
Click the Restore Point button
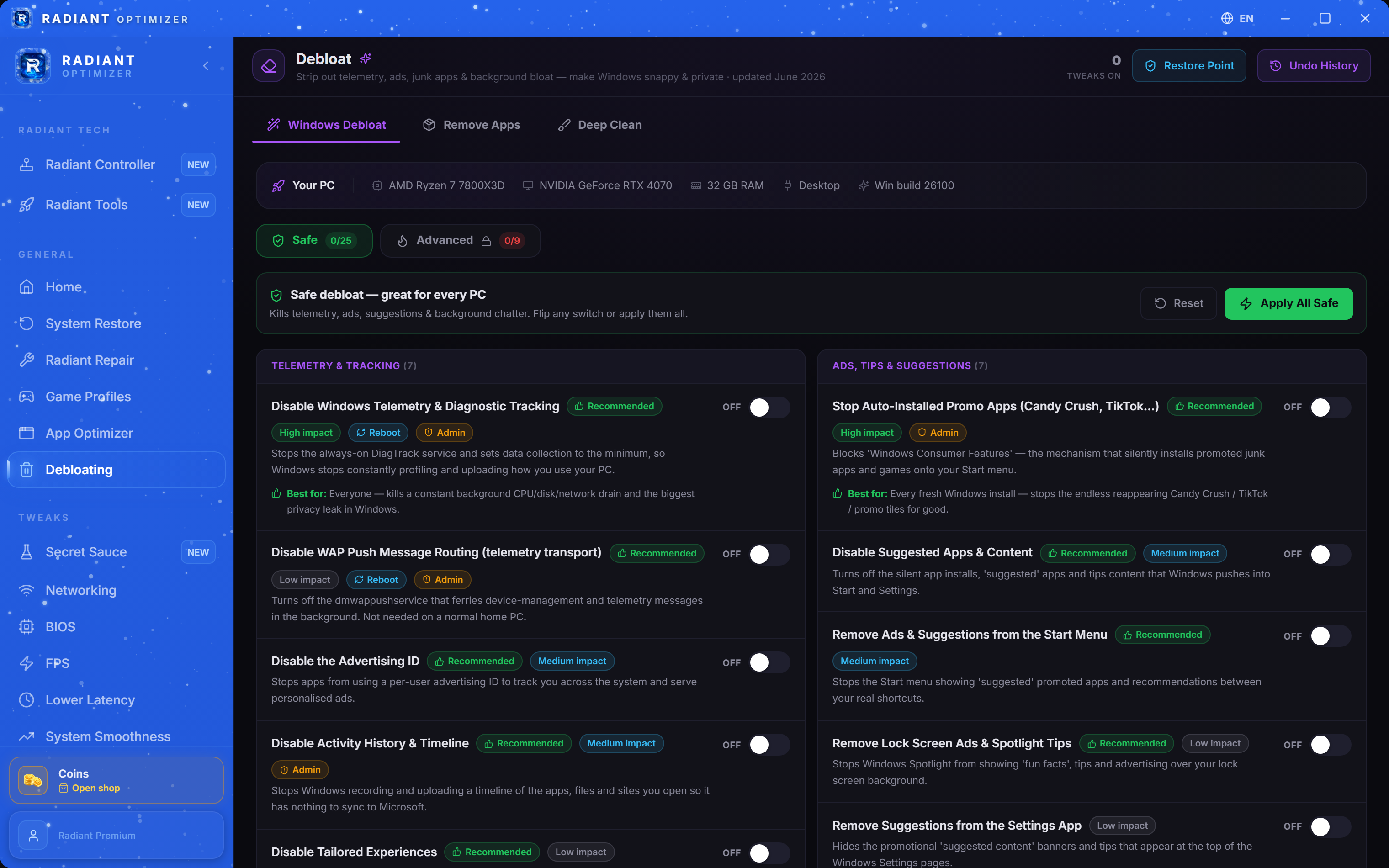click(x=1189, y=66)
